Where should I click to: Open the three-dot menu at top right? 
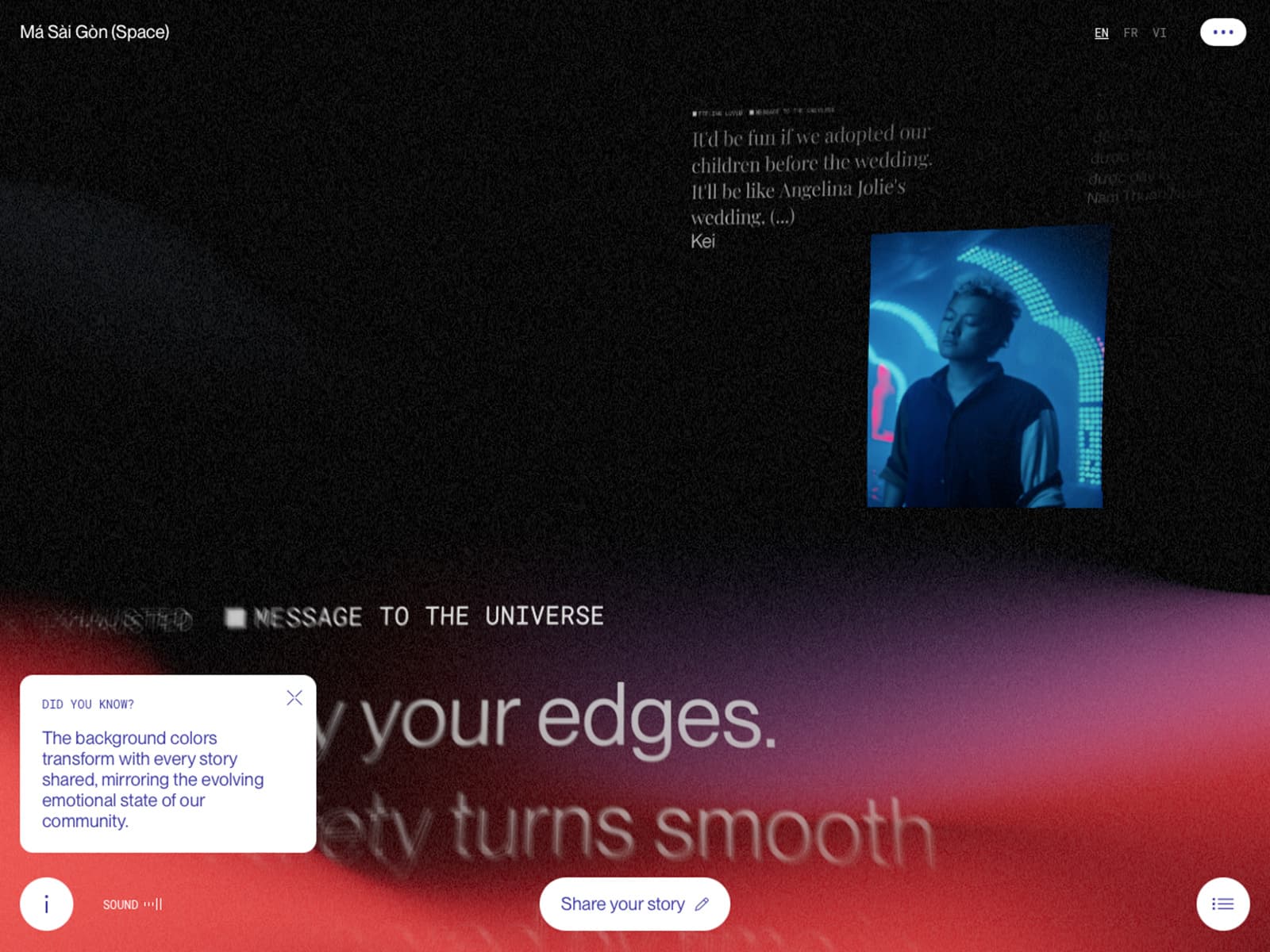point(1222,33)
